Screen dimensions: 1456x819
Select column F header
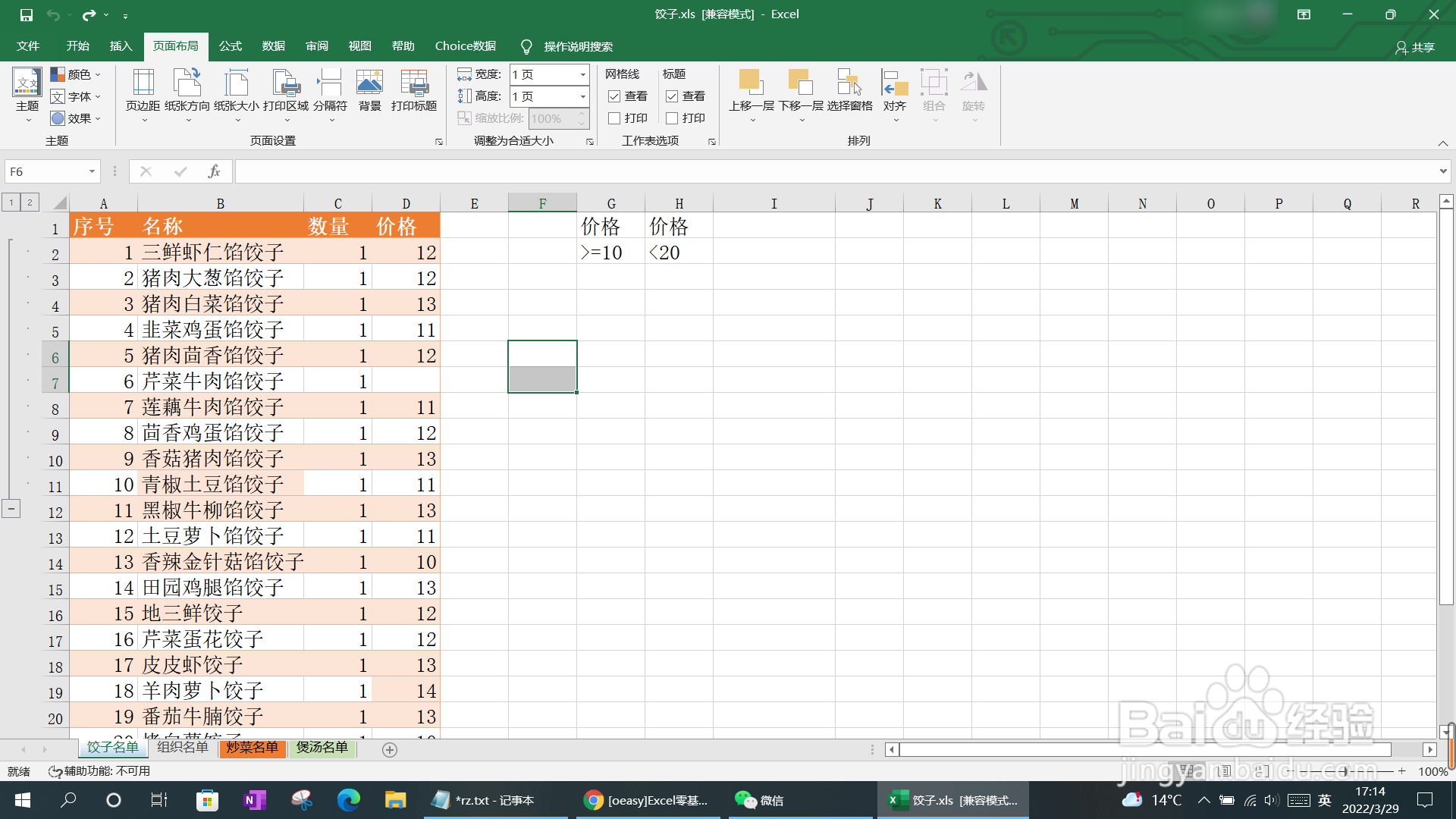[x=542, y=203]
